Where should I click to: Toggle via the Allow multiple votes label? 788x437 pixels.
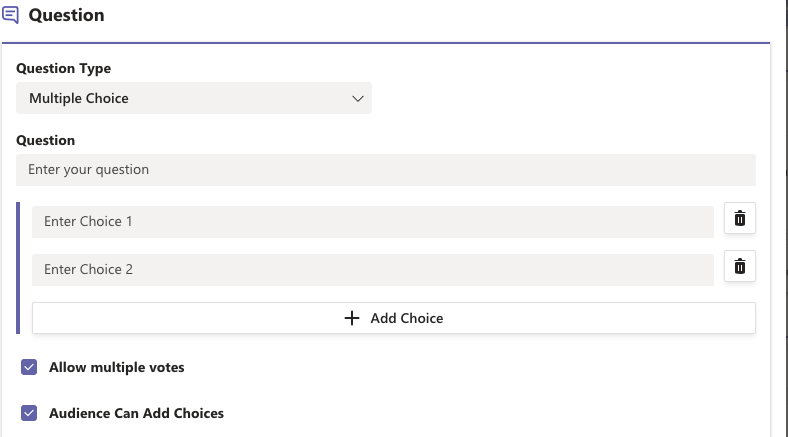pos(117,367)
